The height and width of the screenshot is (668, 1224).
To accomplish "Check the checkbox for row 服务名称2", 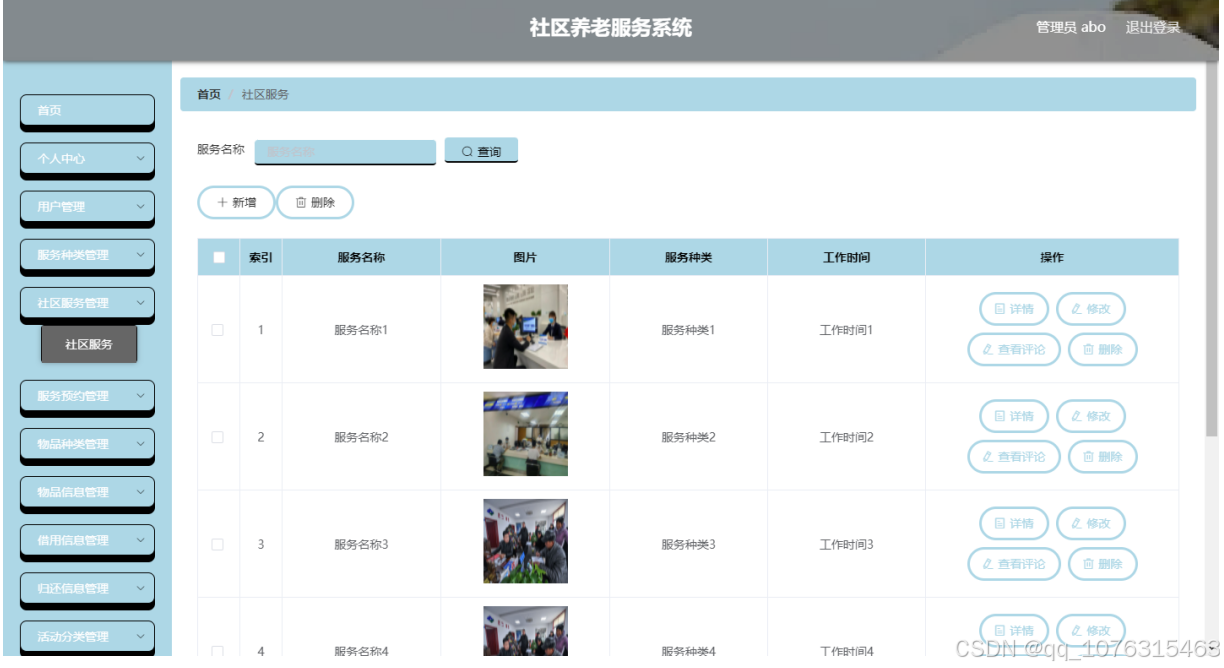I will (217, 437).
